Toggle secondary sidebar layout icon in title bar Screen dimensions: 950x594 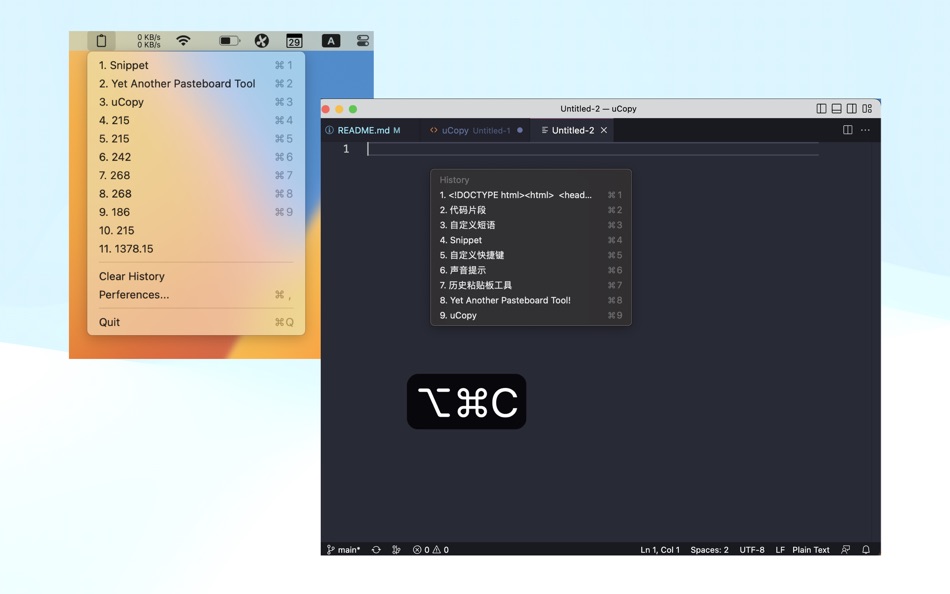click(x=852, y=108)
